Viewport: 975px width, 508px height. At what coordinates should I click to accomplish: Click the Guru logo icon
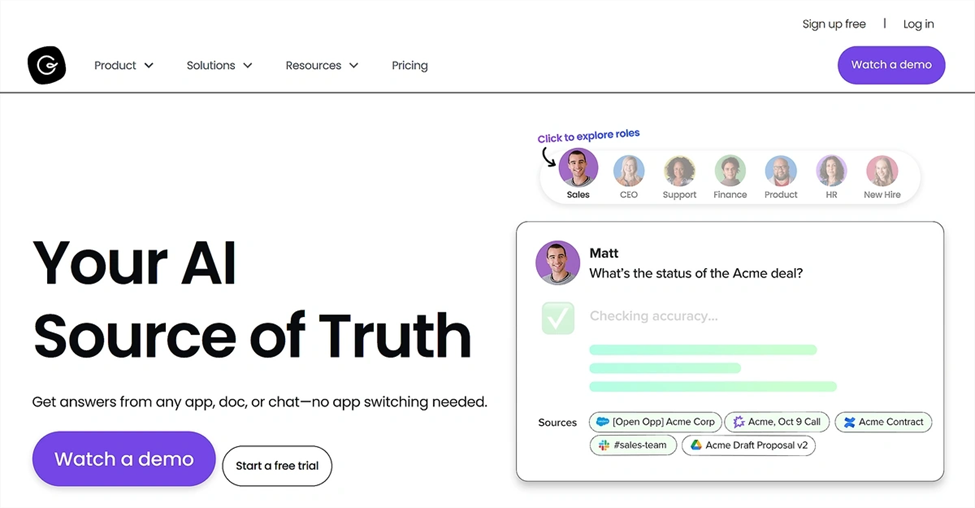(46, 65)
